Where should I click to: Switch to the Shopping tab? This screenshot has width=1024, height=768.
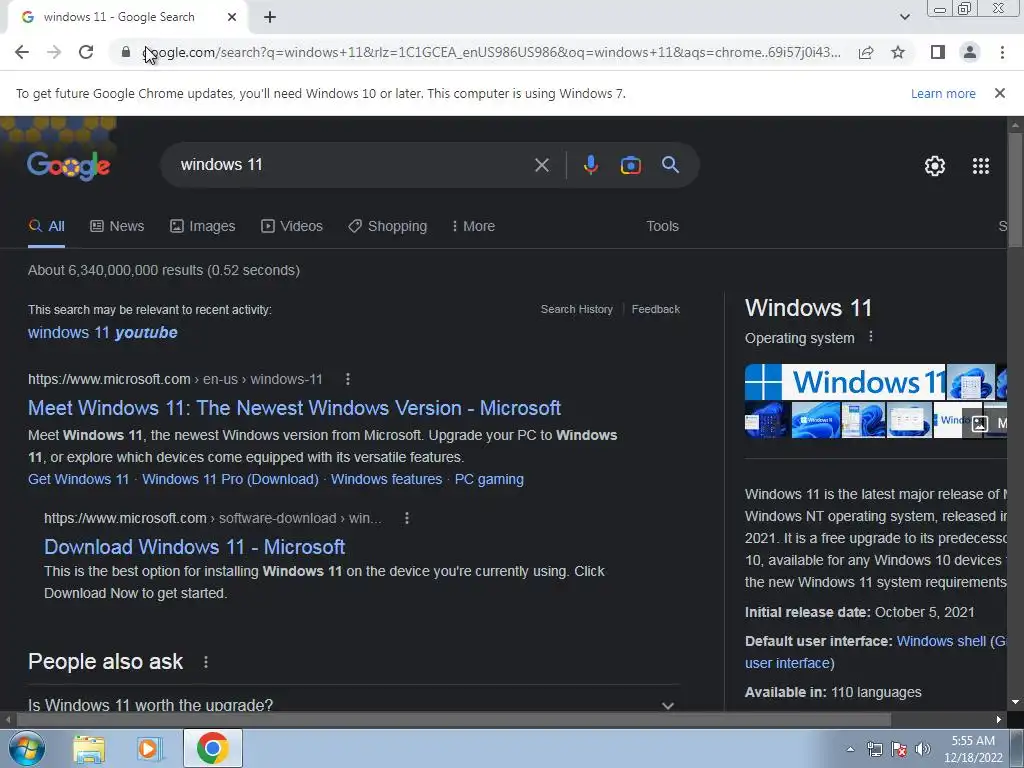pos(387,226)
